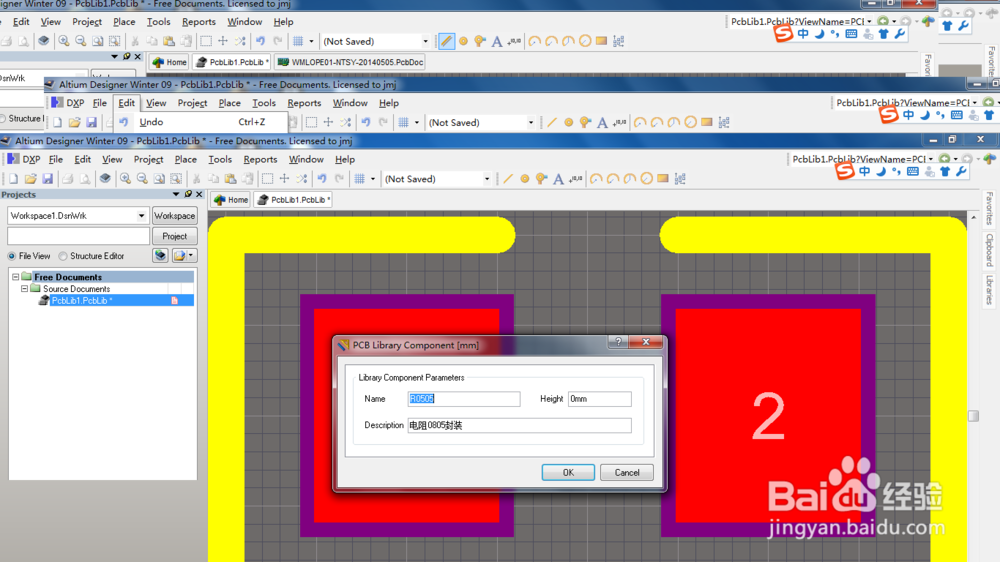This screenshot has height=562, width=1000.
Task: Select Place String (A) tool in front window
Action: click(x=559, y=179)
